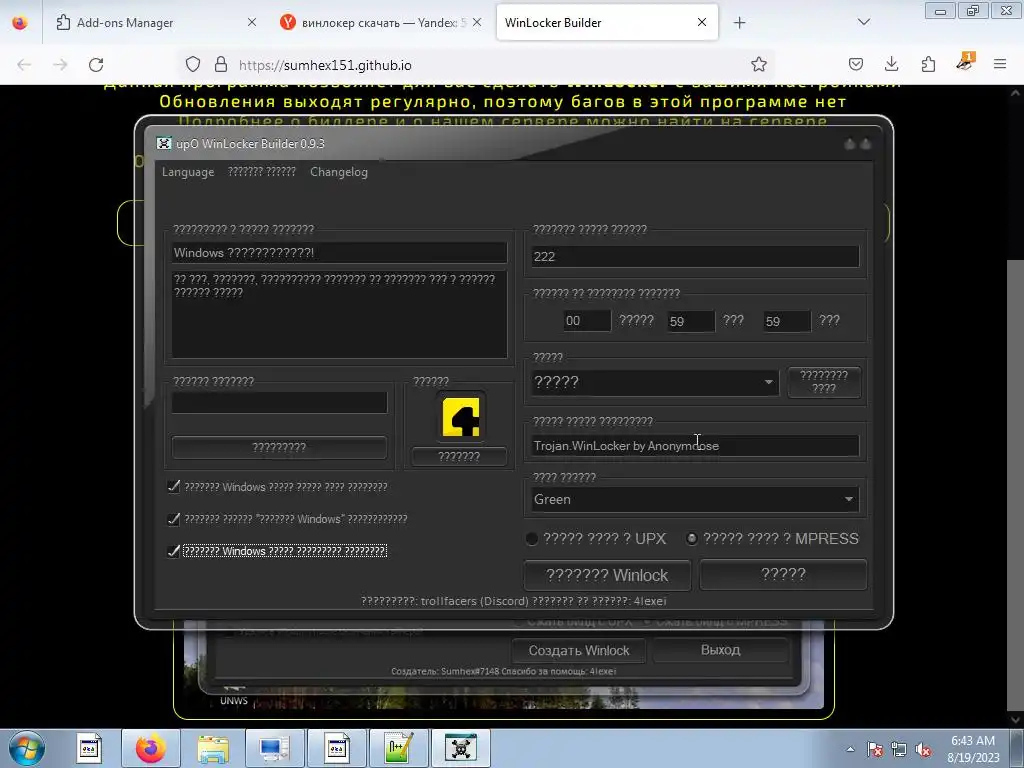
Task: Click Создать Winlock in the page preview image
Action: (x=579, y=650)
